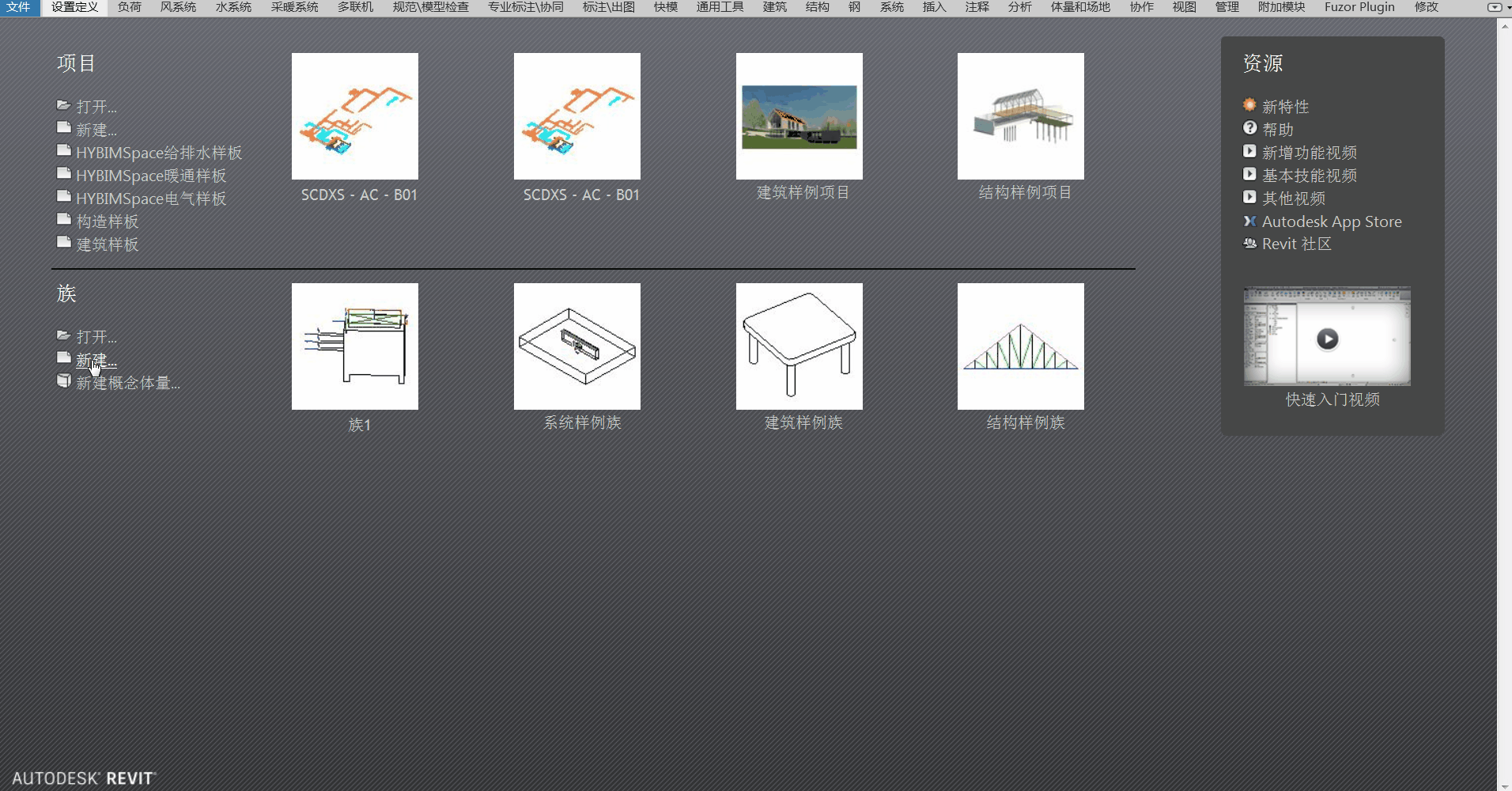1512x791 pixels.
Task: Open the 专业标注\协同 ribbon tab
Action: coord(526,7)
